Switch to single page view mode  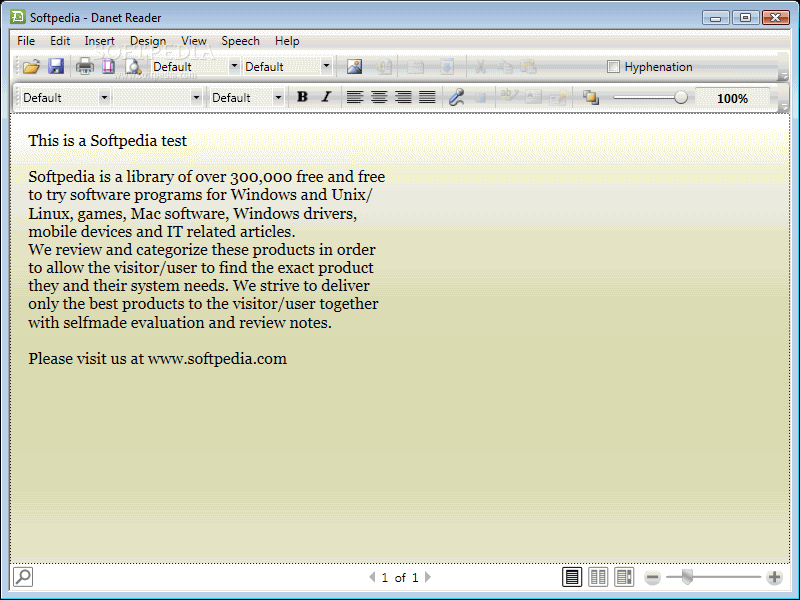tap(572, 577)
